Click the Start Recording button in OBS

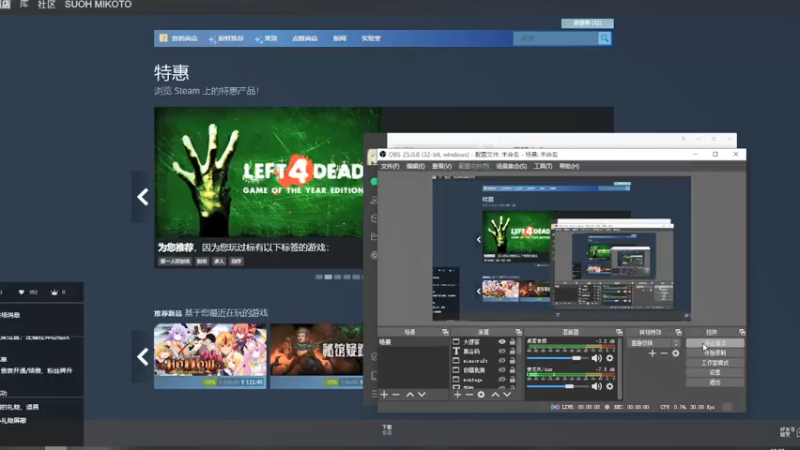click(x=715, y=353)
